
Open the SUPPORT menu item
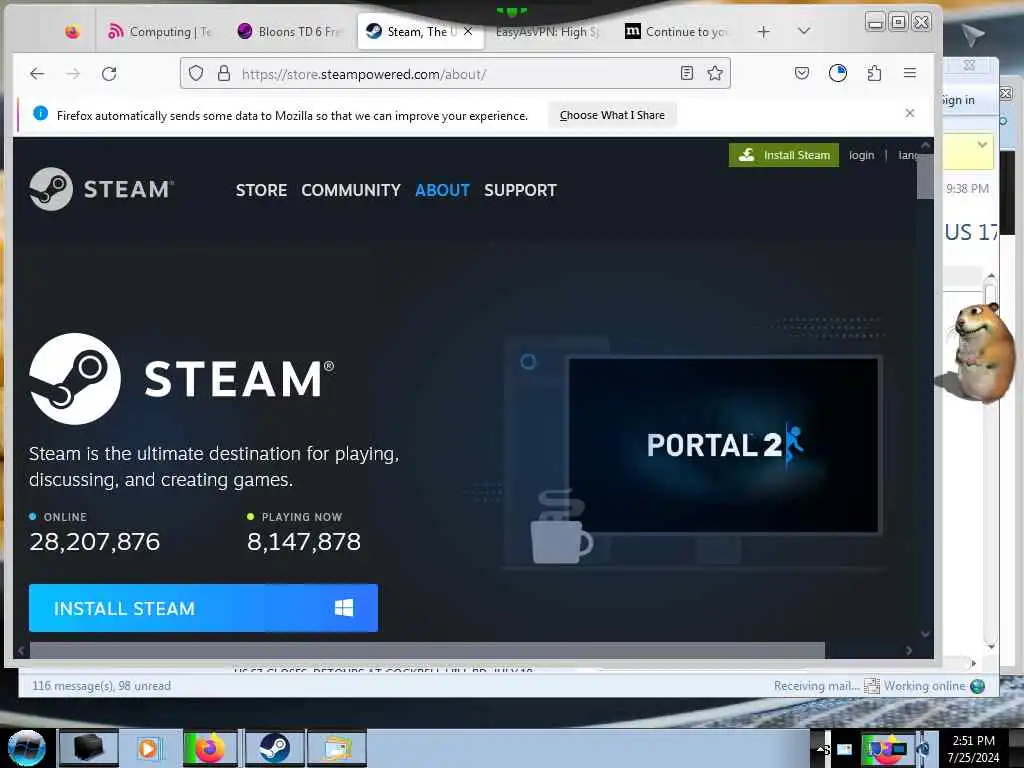(520, 190)
